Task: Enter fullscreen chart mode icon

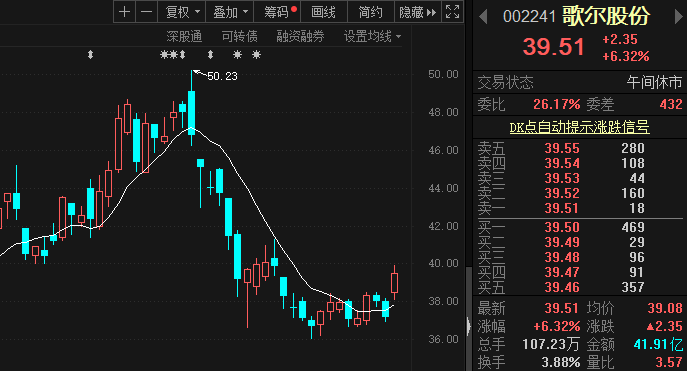Action: pyautogui.click(x=452, y=12)
